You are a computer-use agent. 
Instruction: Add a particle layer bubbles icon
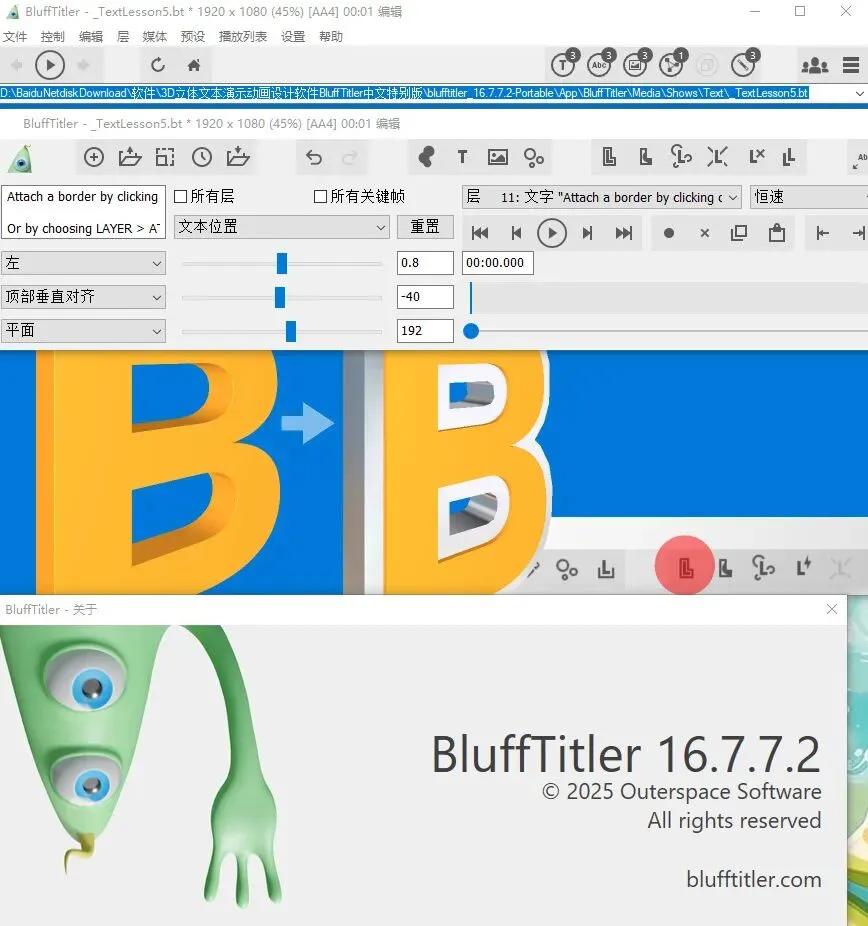534,157
